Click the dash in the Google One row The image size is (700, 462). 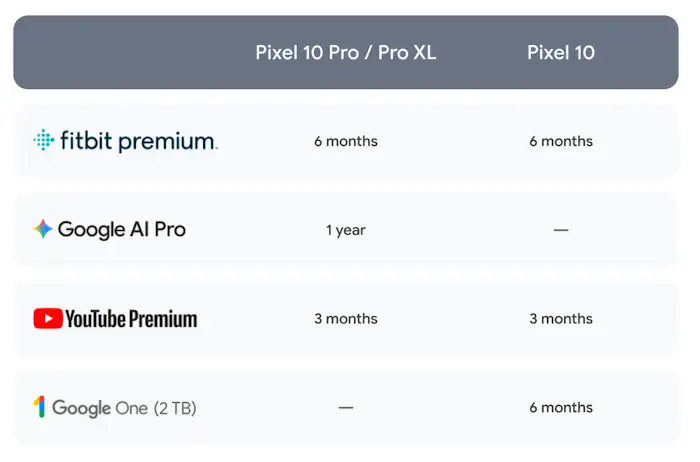[345, 408]
